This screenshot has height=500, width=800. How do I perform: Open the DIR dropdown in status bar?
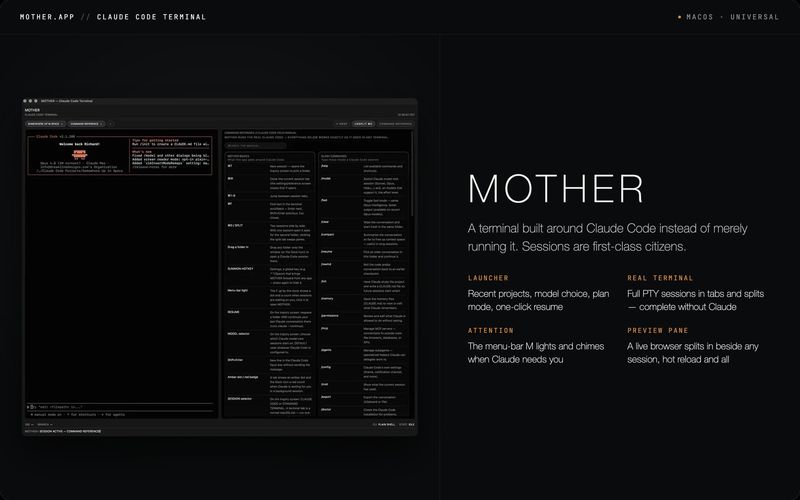29,424
